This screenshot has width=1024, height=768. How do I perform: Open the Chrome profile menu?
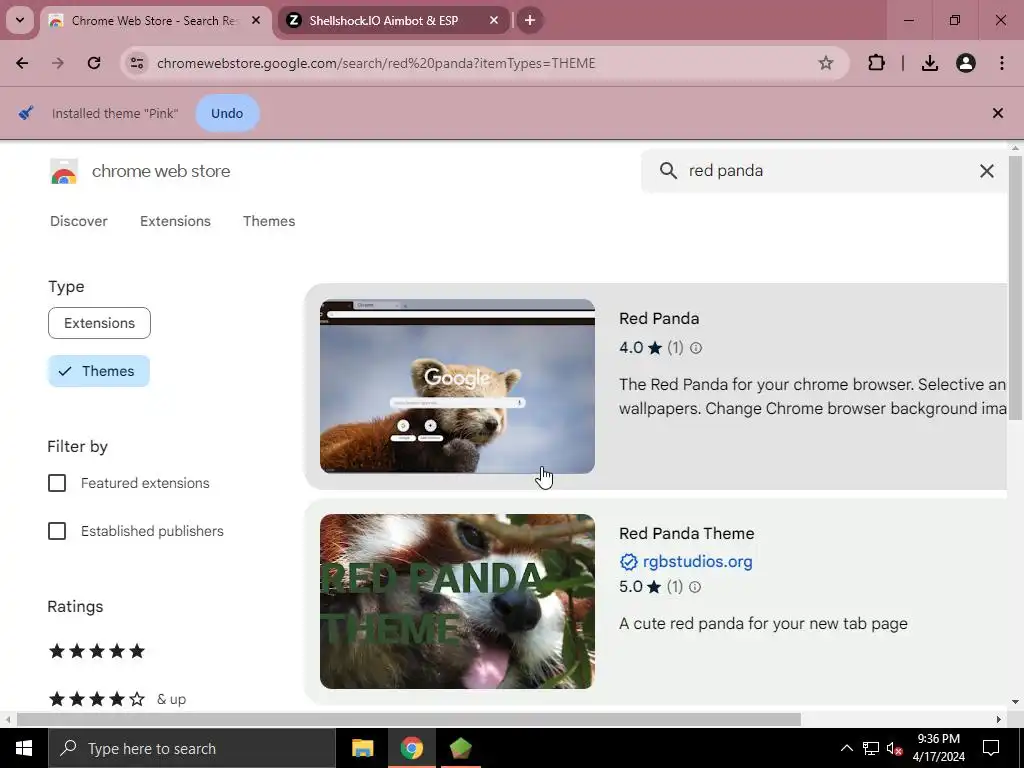point(966,63)
